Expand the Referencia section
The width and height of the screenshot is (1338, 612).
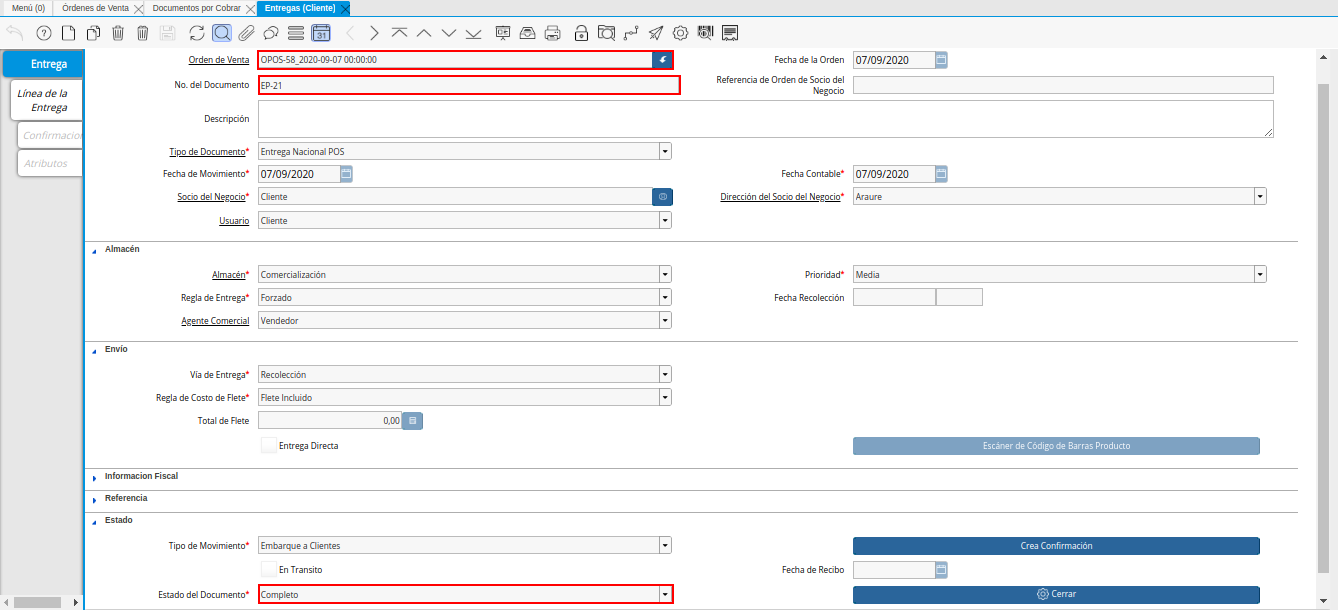pos(126,498)
